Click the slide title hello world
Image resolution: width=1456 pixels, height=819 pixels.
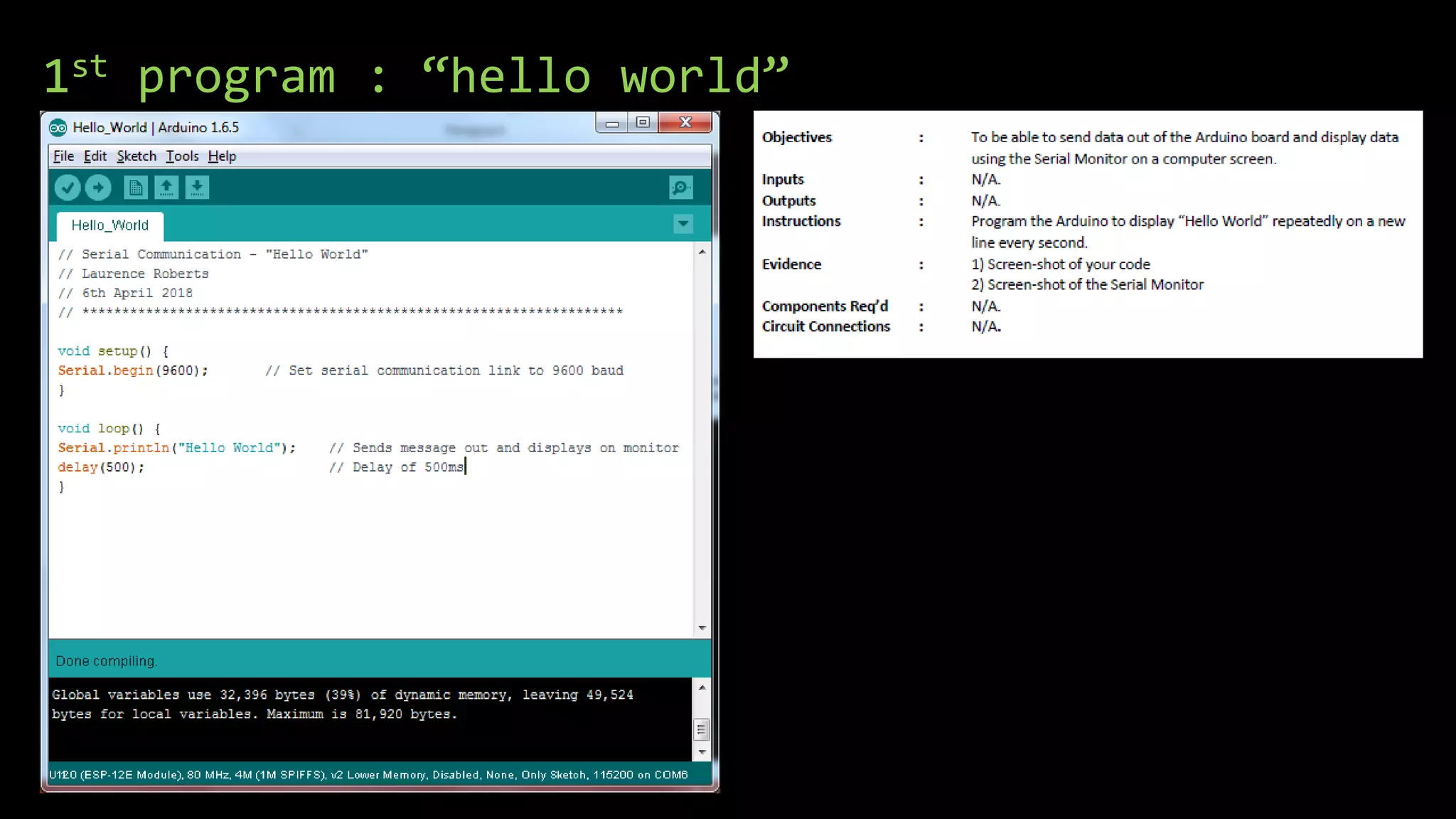click(416, 75)
